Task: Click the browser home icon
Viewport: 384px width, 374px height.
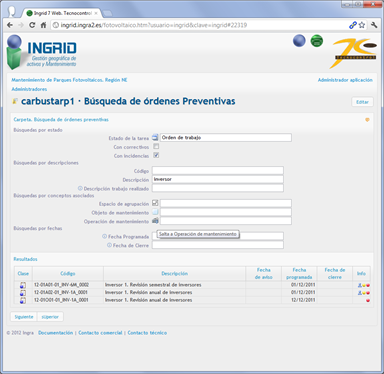Action: click(43, 25)
